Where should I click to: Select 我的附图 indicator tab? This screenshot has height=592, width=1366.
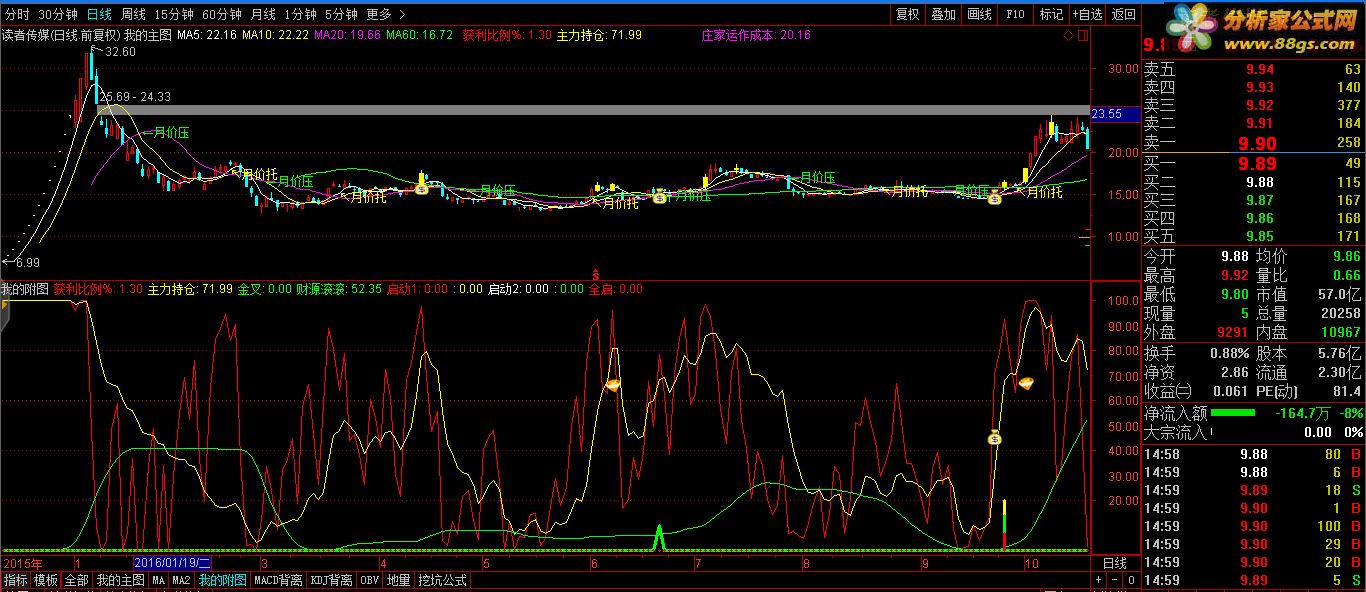[222, 580]
